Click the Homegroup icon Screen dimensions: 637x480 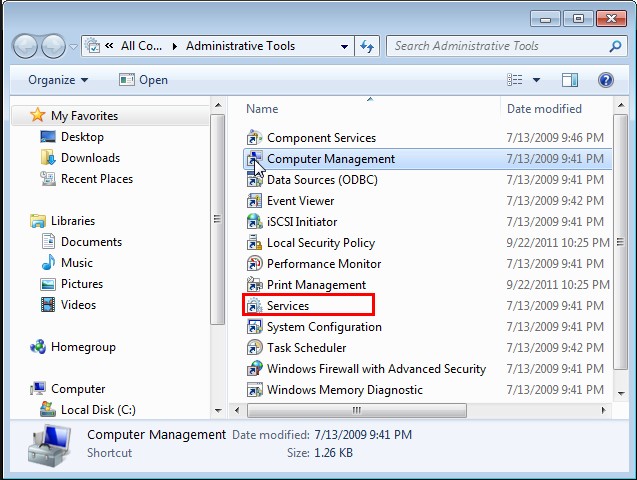pos(38,347)
